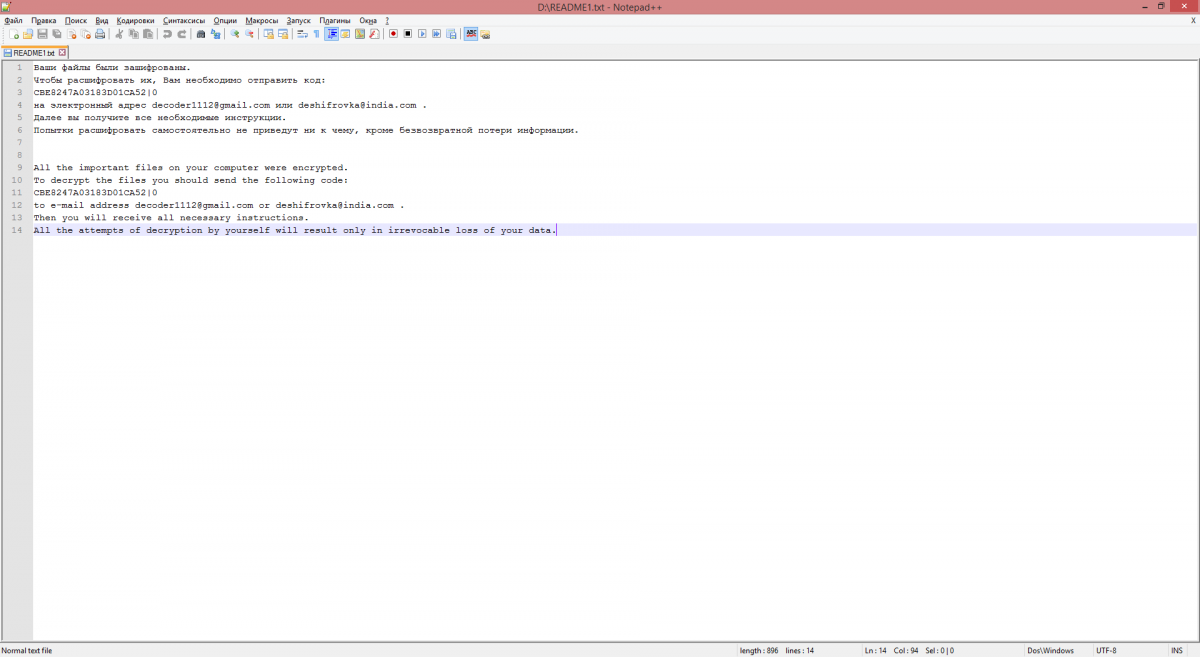Click line number 9 in the margin
This screenshot has height=657, width=1200.
(19, 167)
